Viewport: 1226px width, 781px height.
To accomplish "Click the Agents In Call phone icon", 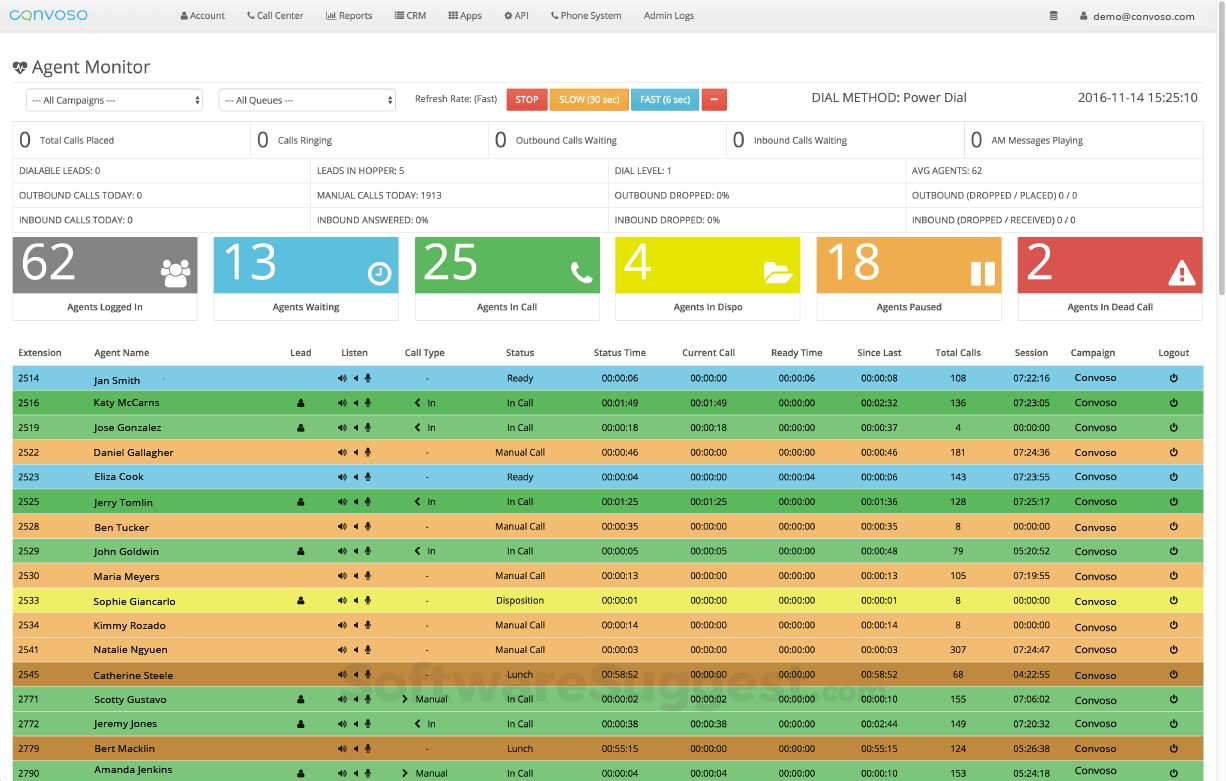I will click(x=582, y=270).
